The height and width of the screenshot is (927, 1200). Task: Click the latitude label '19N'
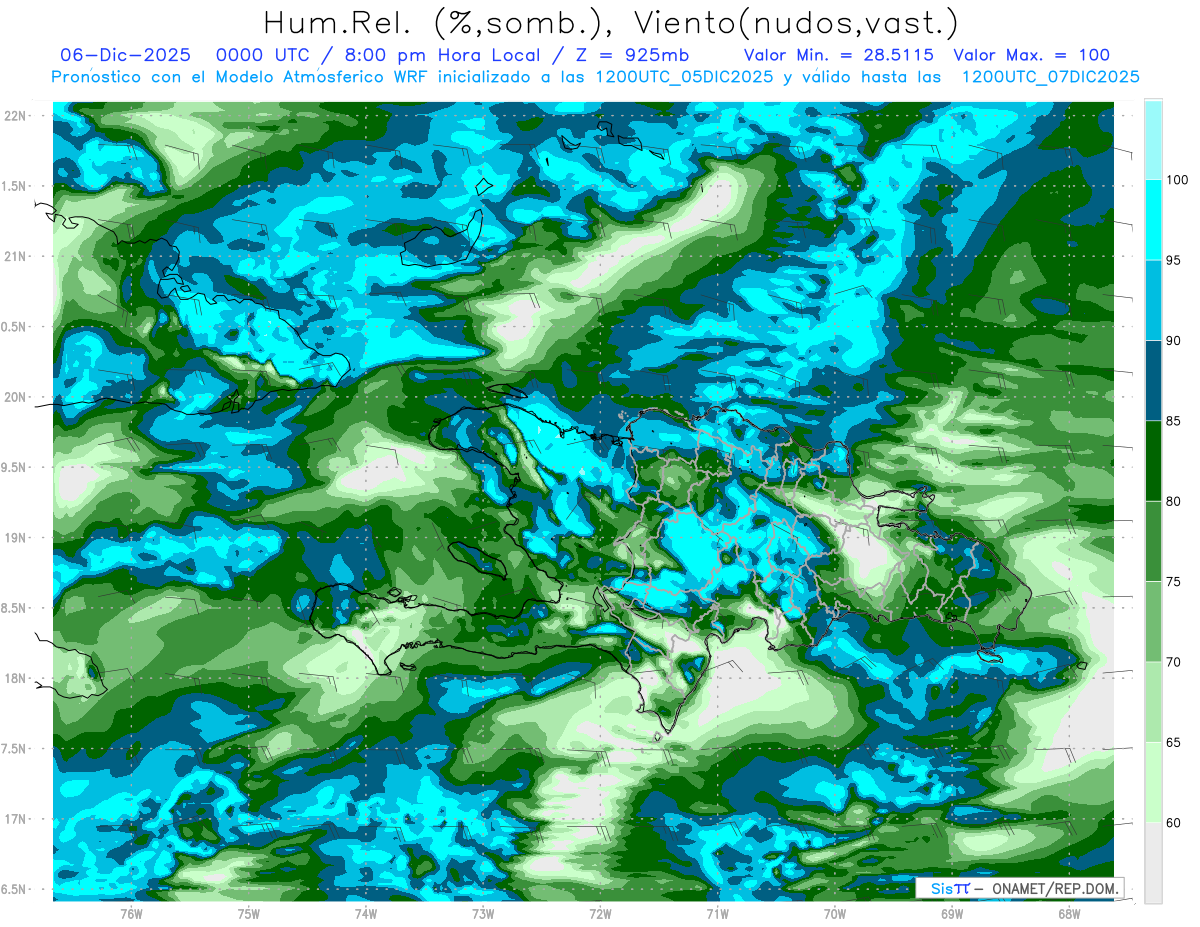(x=16, y=538)
